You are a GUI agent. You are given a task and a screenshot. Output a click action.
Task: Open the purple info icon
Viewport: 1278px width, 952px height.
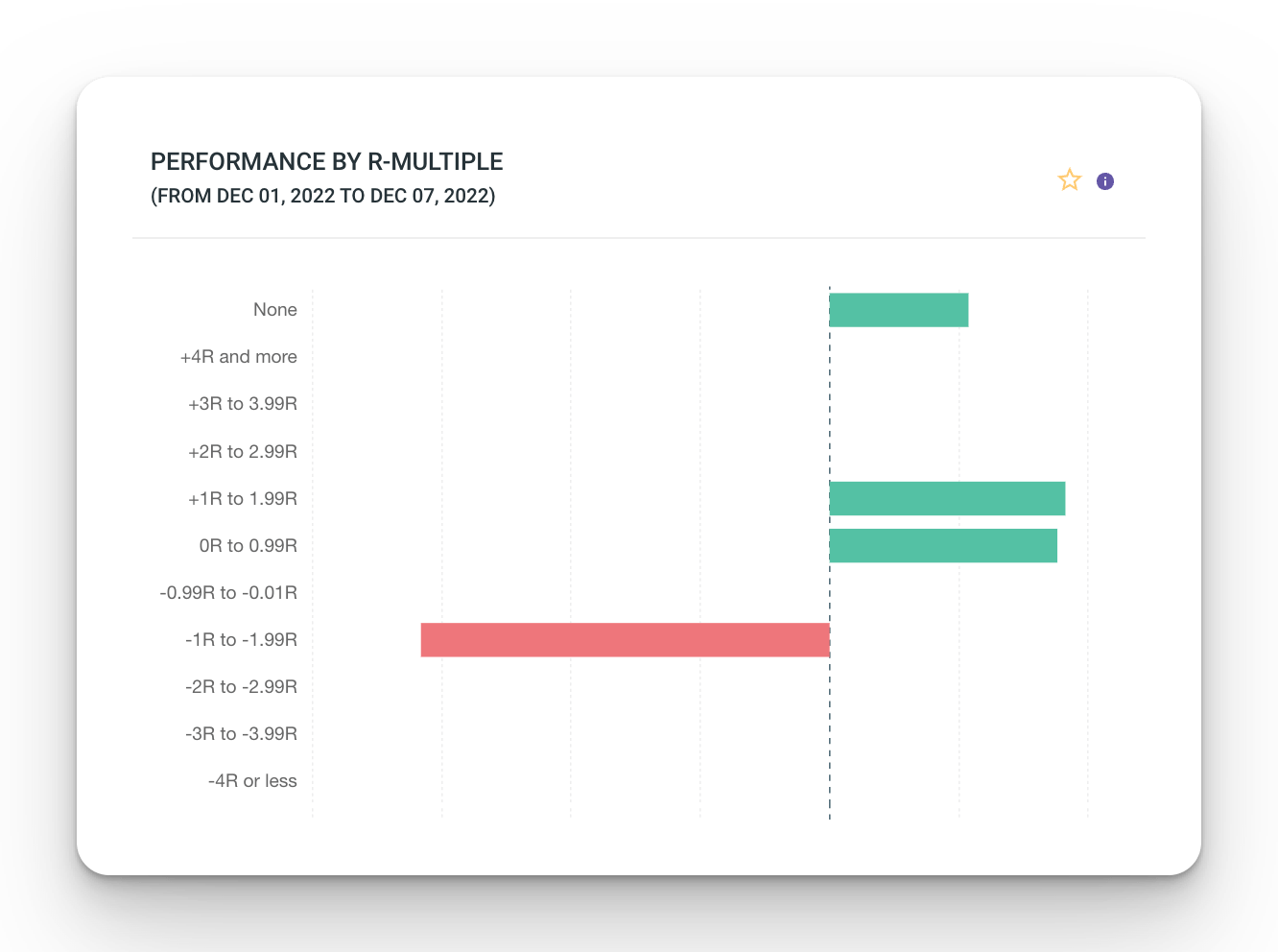tap(1105, 181)
